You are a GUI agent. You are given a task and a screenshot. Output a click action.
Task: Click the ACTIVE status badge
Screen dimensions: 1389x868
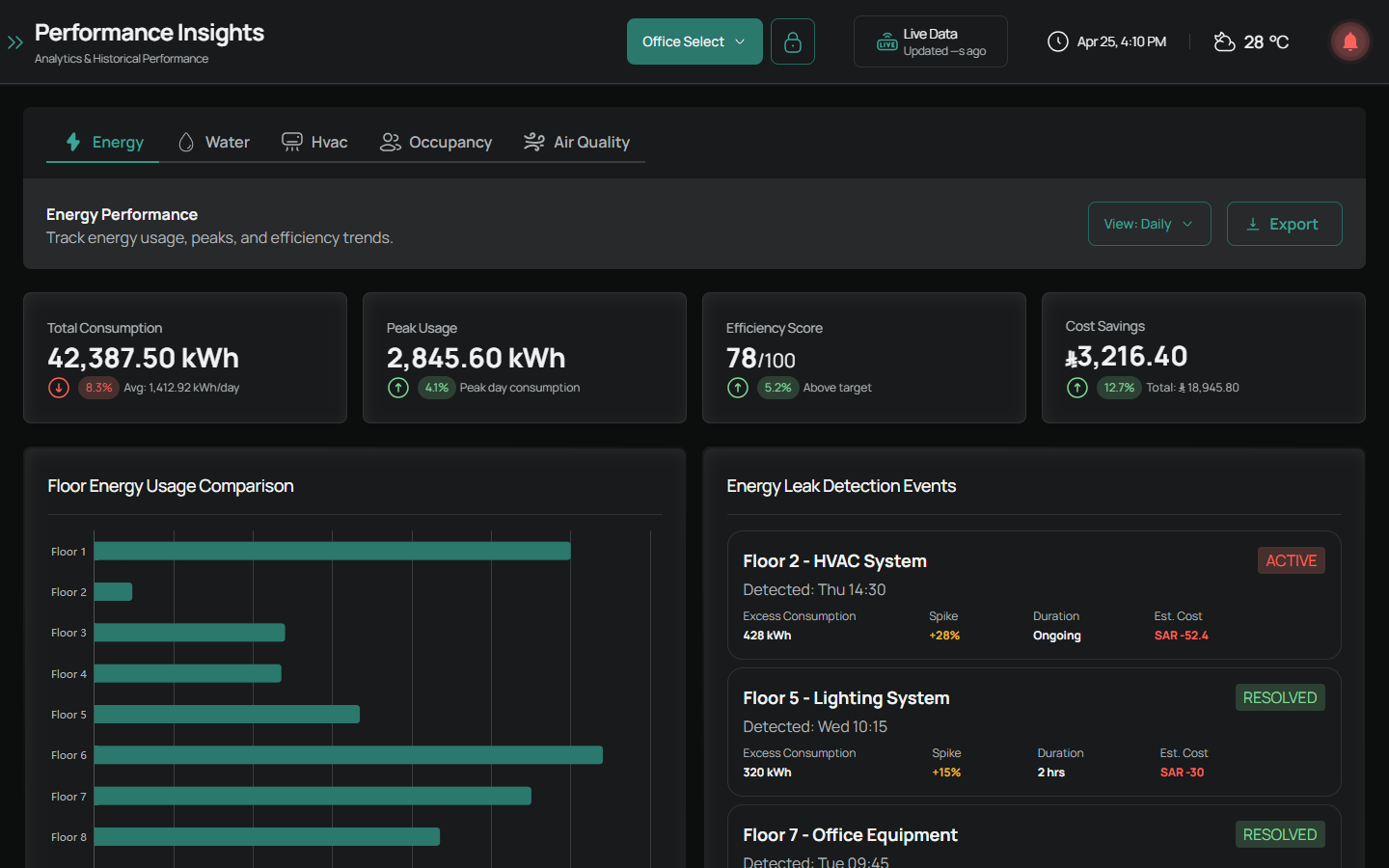coord(1291,560)
